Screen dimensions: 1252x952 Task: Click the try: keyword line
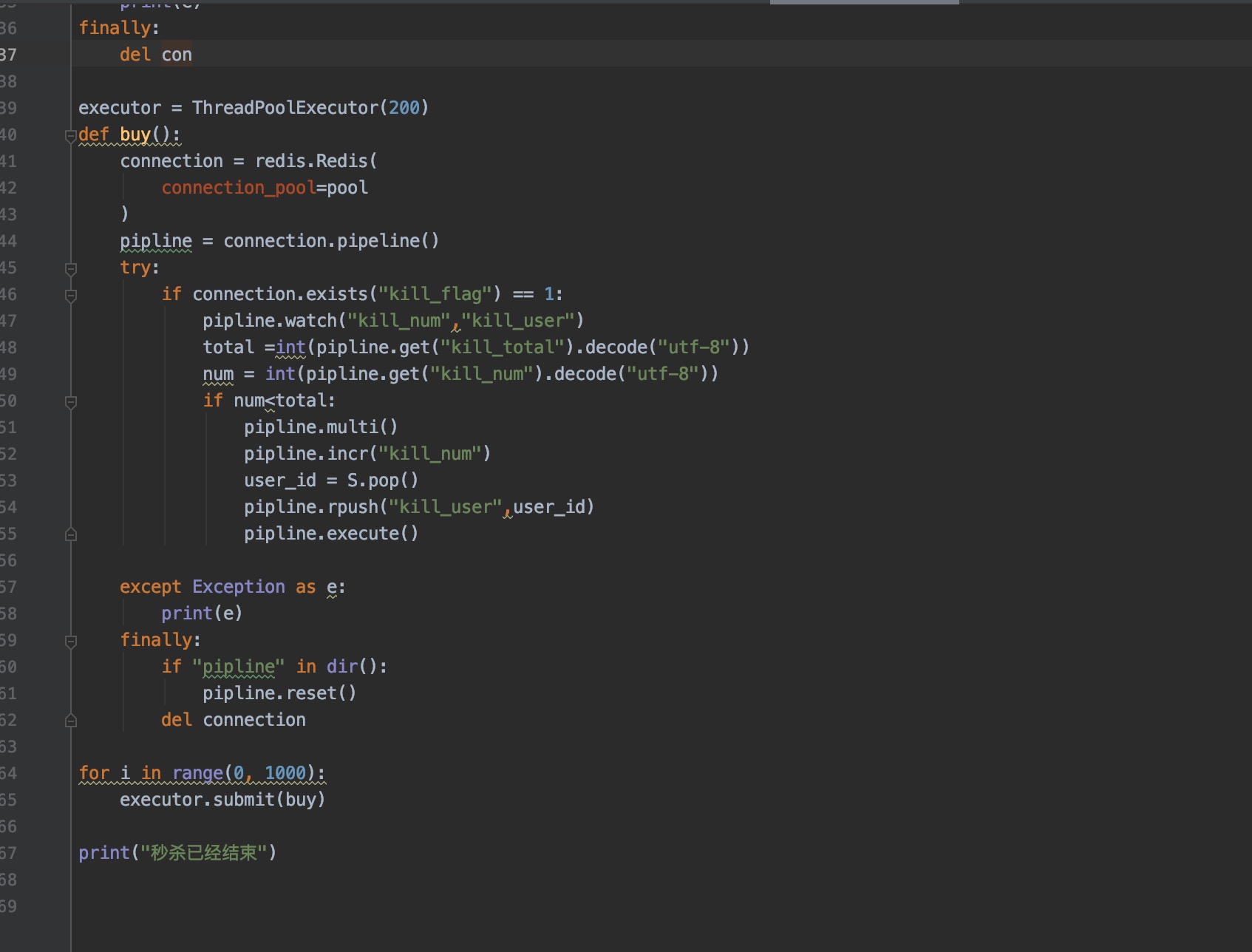click(140, 268)
